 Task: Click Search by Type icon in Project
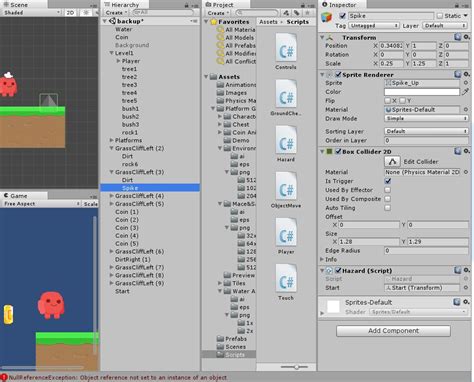point(286,13)
